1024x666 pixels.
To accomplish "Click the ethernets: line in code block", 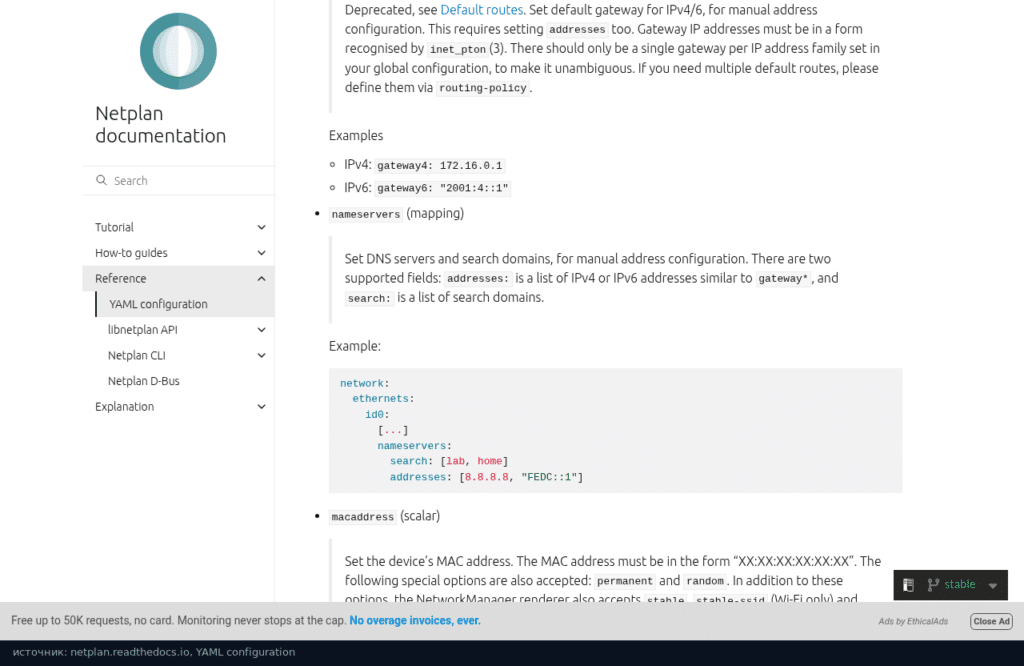I will pos(383,399).
